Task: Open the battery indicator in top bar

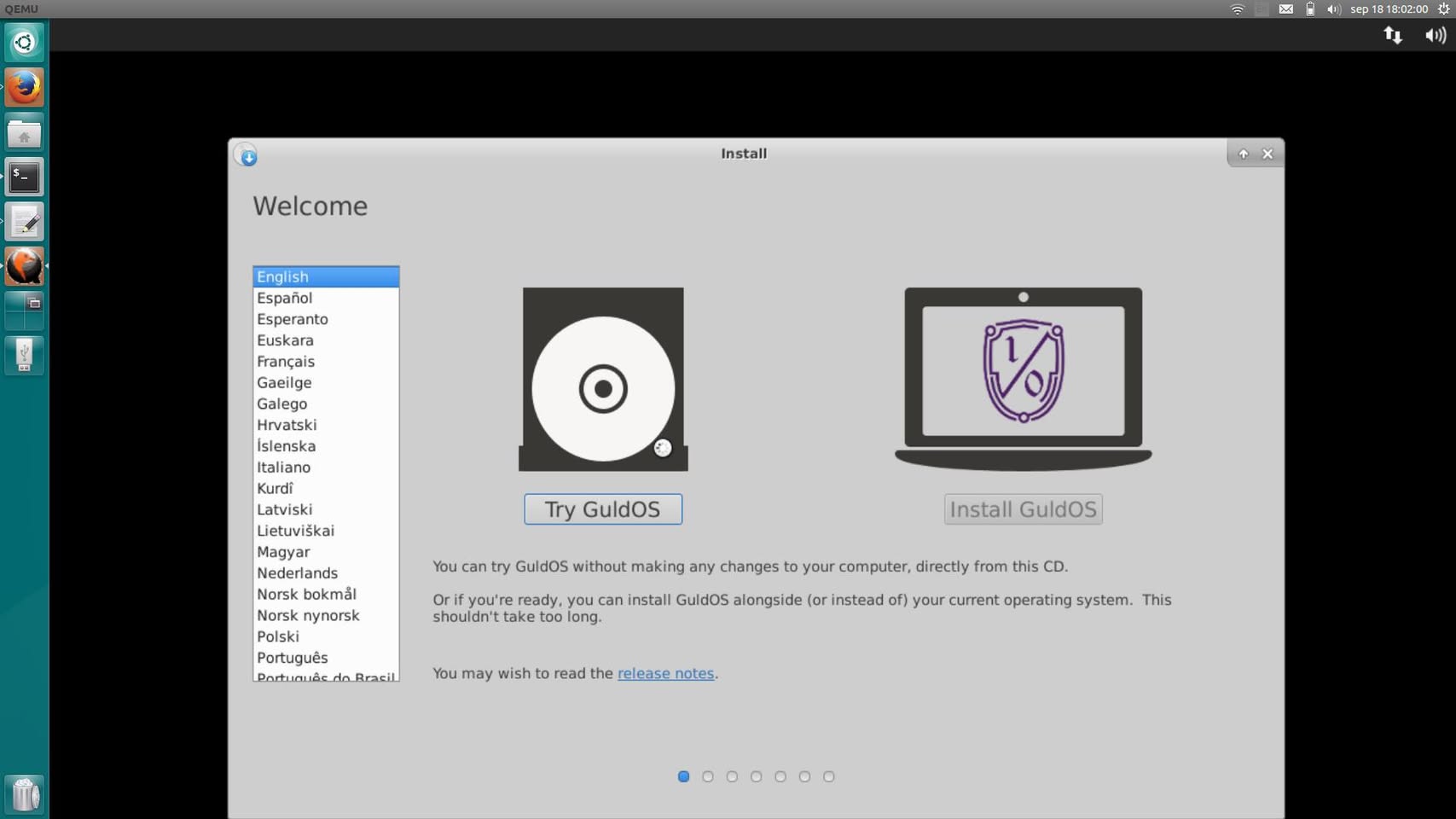Action: (1310, 9)
